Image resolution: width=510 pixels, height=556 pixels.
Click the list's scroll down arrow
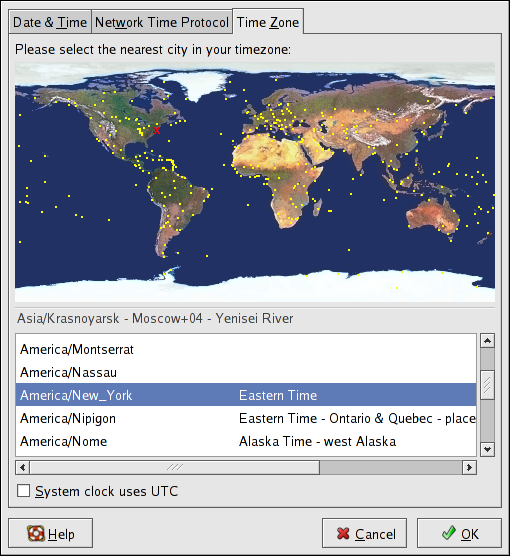click(487, 450)
